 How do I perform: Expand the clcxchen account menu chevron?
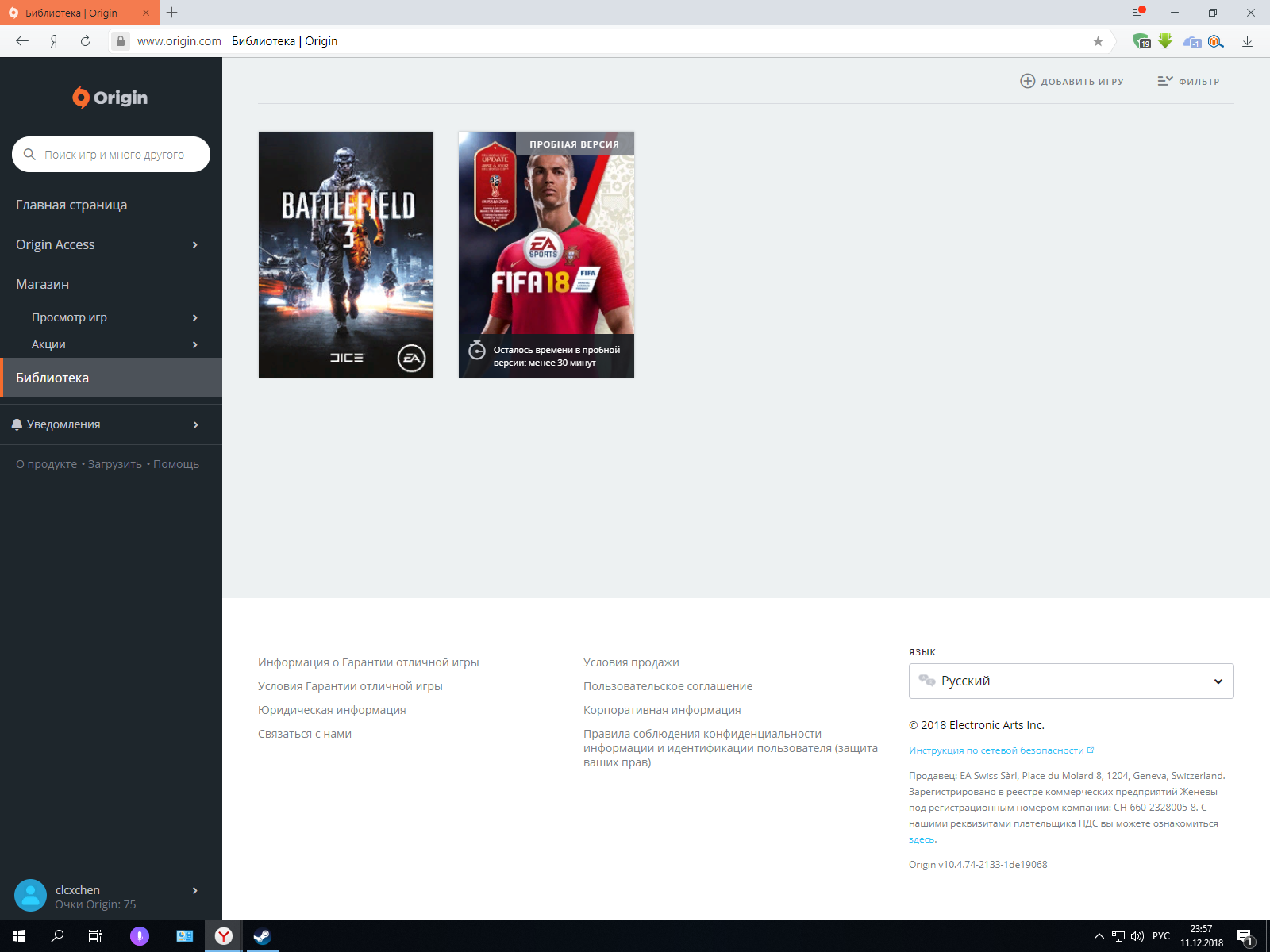[195, 890]
